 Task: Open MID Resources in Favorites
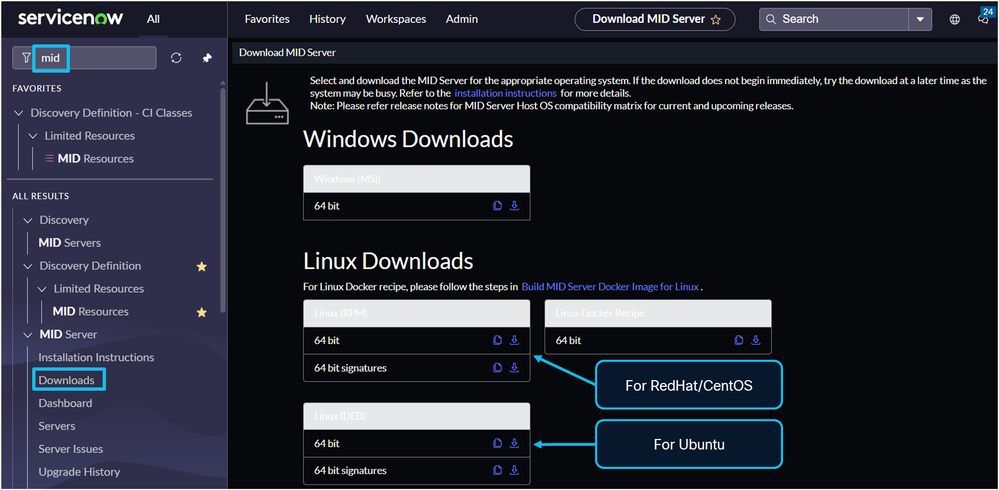coord(96,159)
